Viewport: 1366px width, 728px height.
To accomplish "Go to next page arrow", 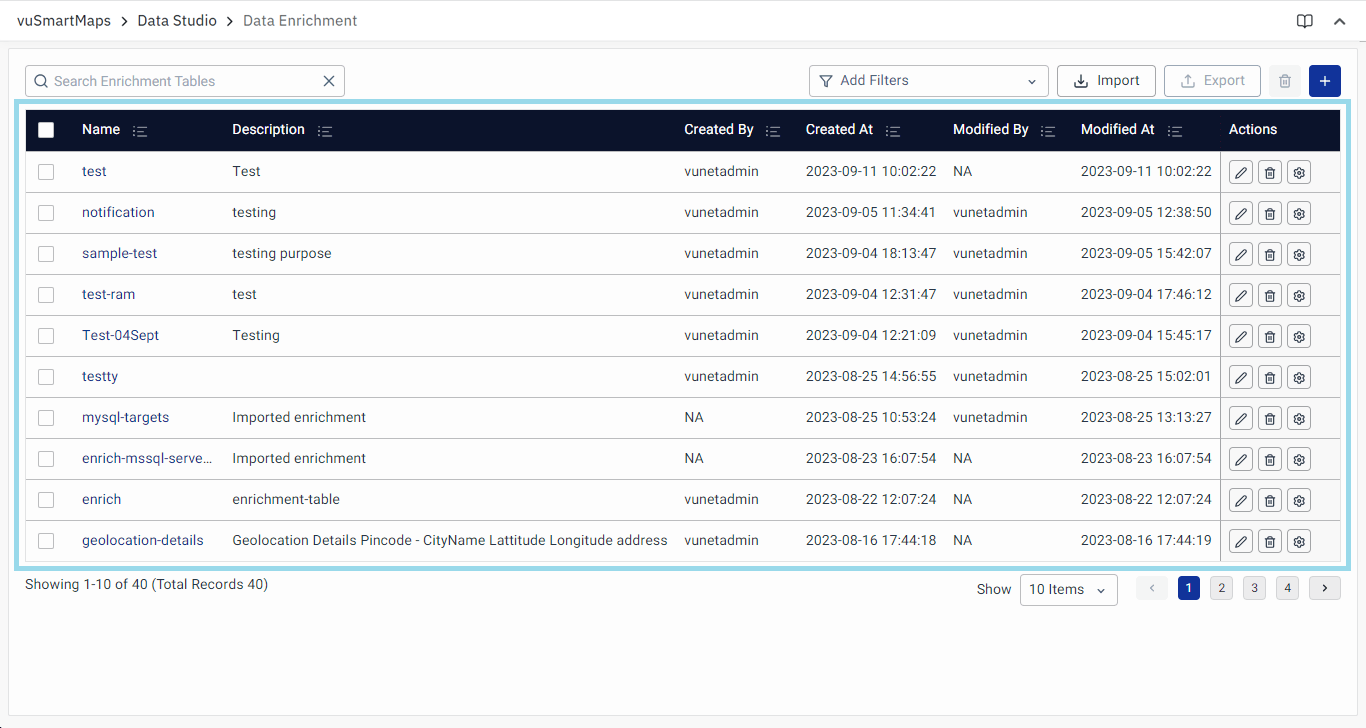I will pos(1325,588).
